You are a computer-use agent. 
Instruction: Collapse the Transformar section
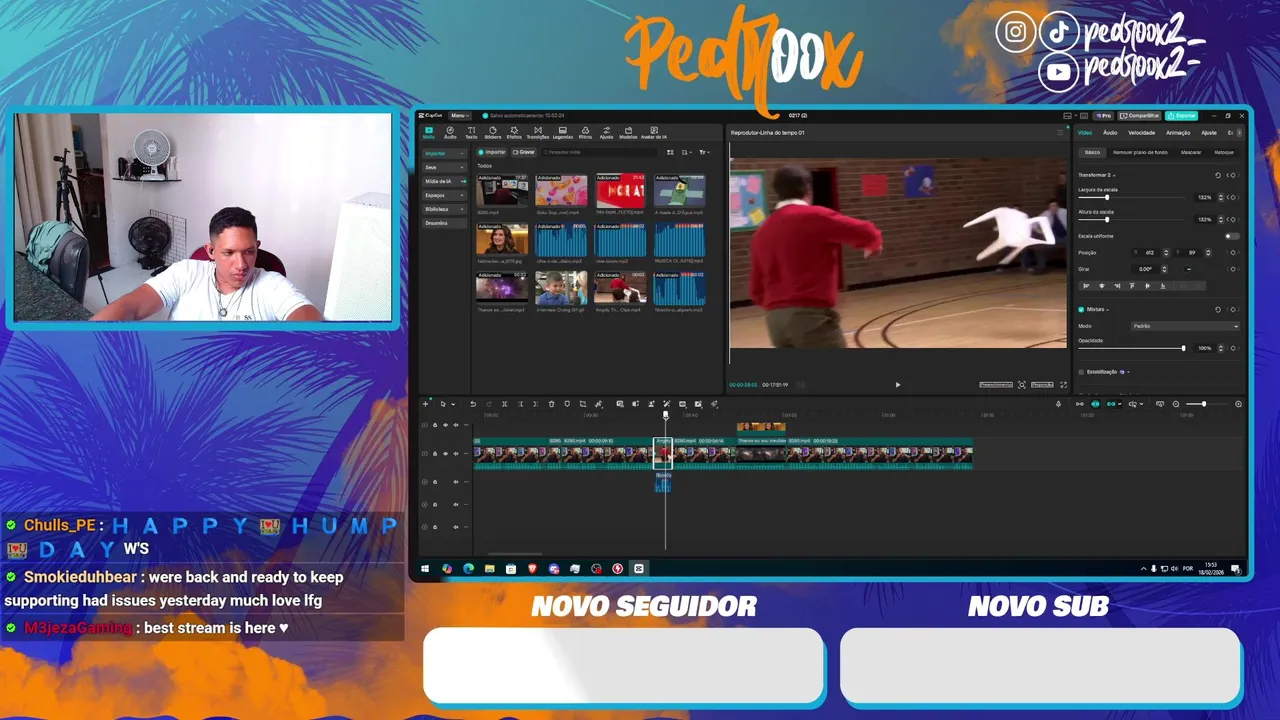point(1114,175)
